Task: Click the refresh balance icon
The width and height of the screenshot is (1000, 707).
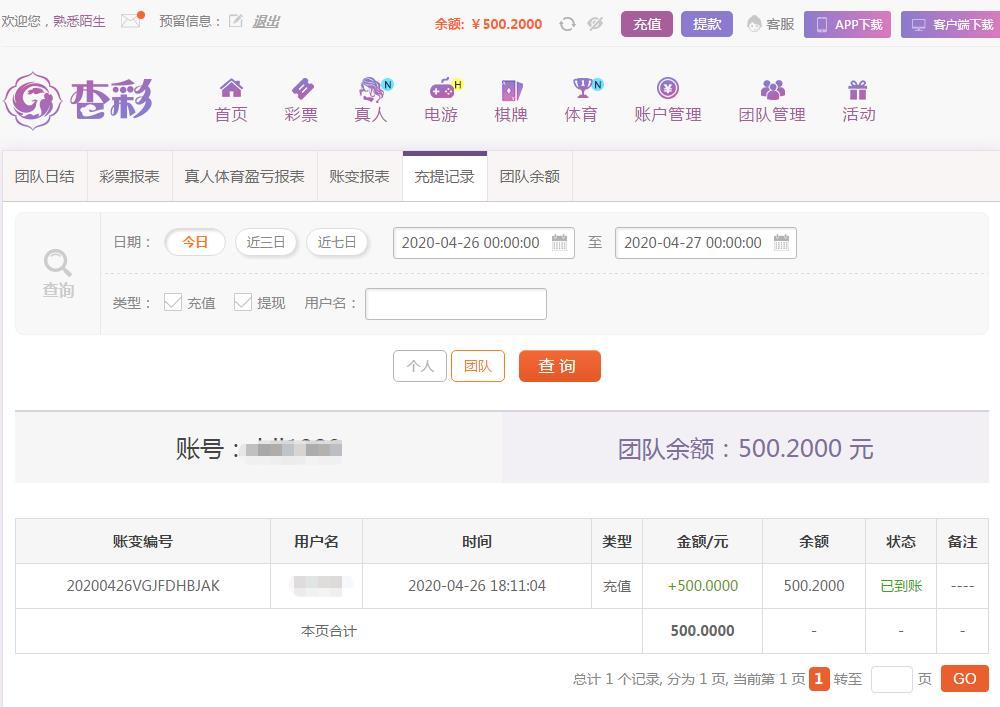Action: coord(567,24)
